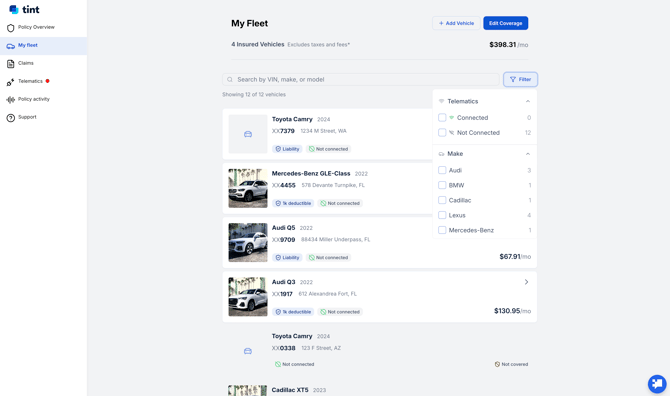The image size is (670, 396).
Task: Click 1k deductible badge on Audi Q3
Action: (x=293, y=312)
